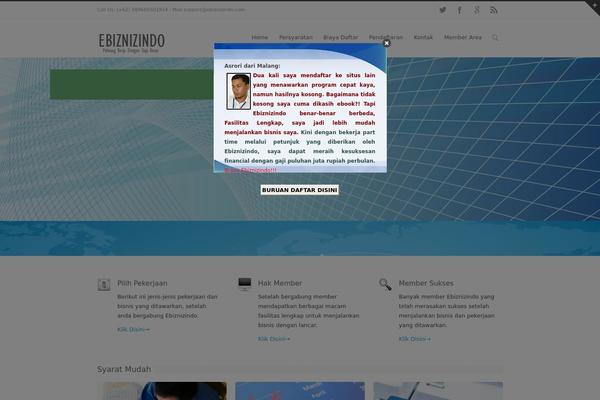Click the Pilih Pekerjaan icon

tap(104, 285)
